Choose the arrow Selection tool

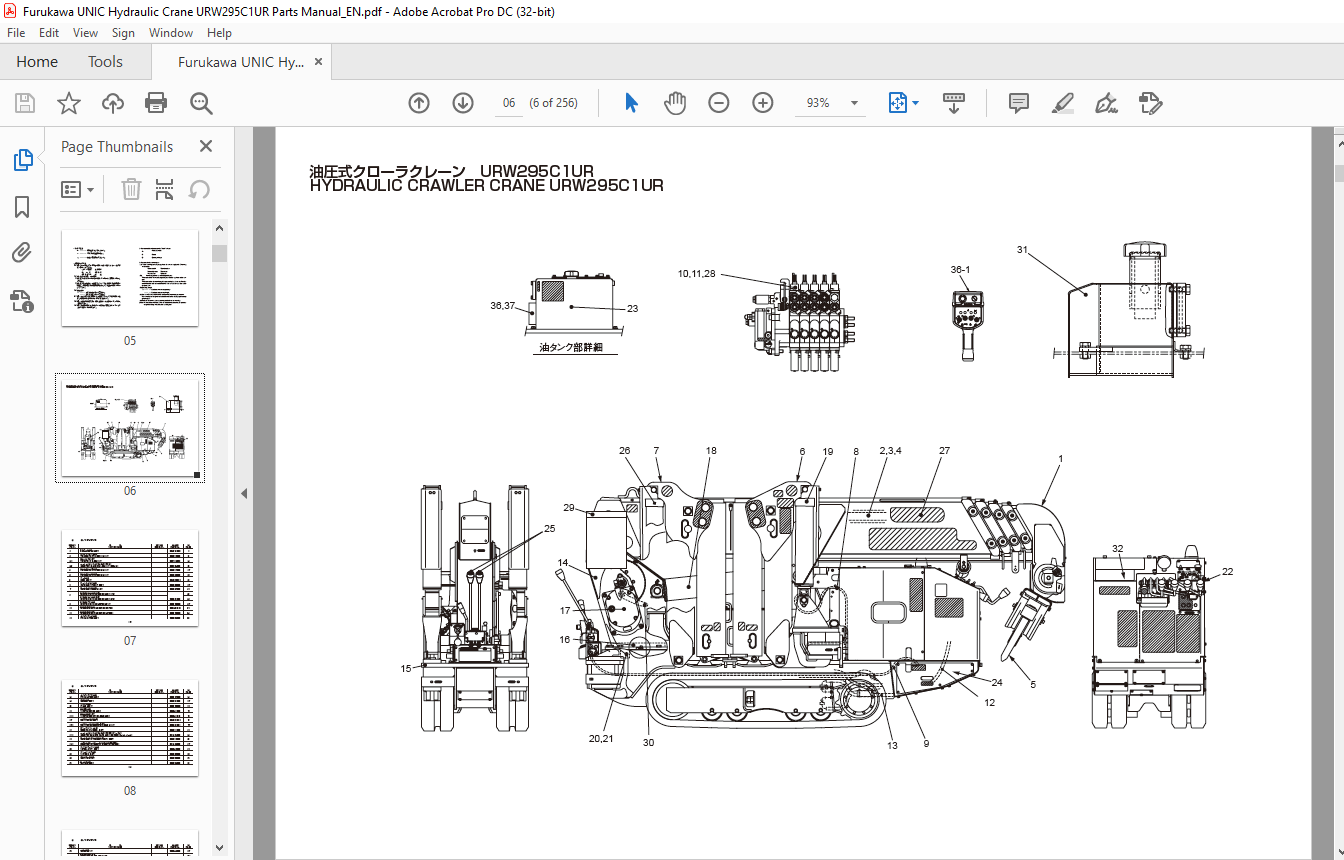(x=631, y=103)
